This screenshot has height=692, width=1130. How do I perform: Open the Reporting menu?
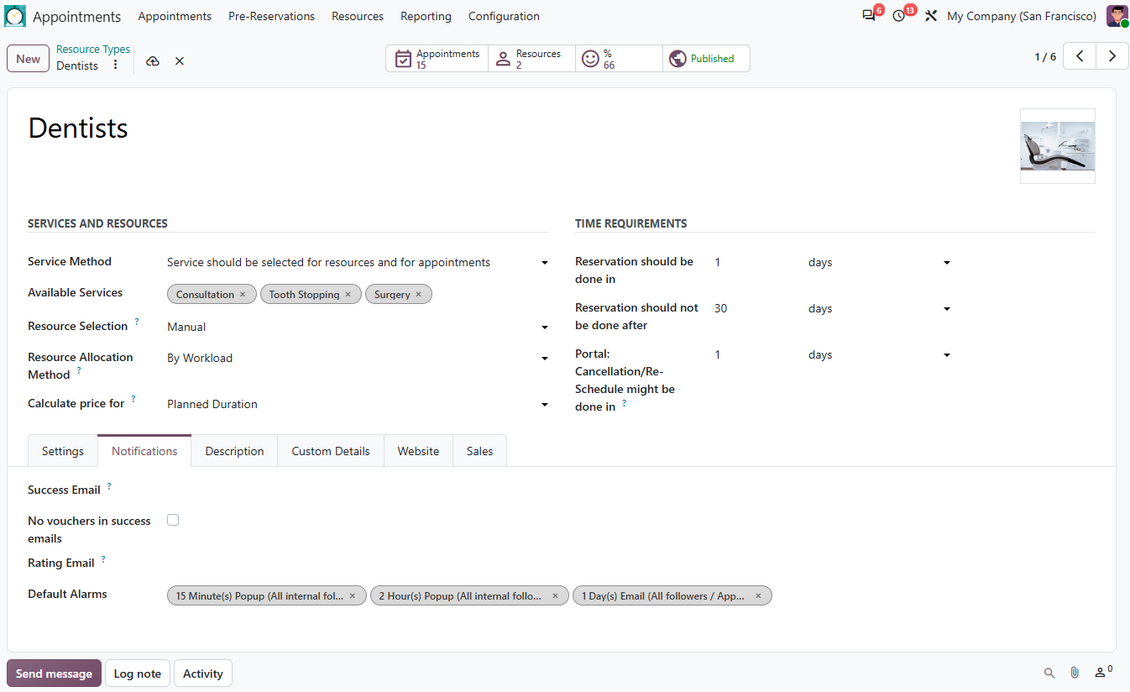pos(426,16)
